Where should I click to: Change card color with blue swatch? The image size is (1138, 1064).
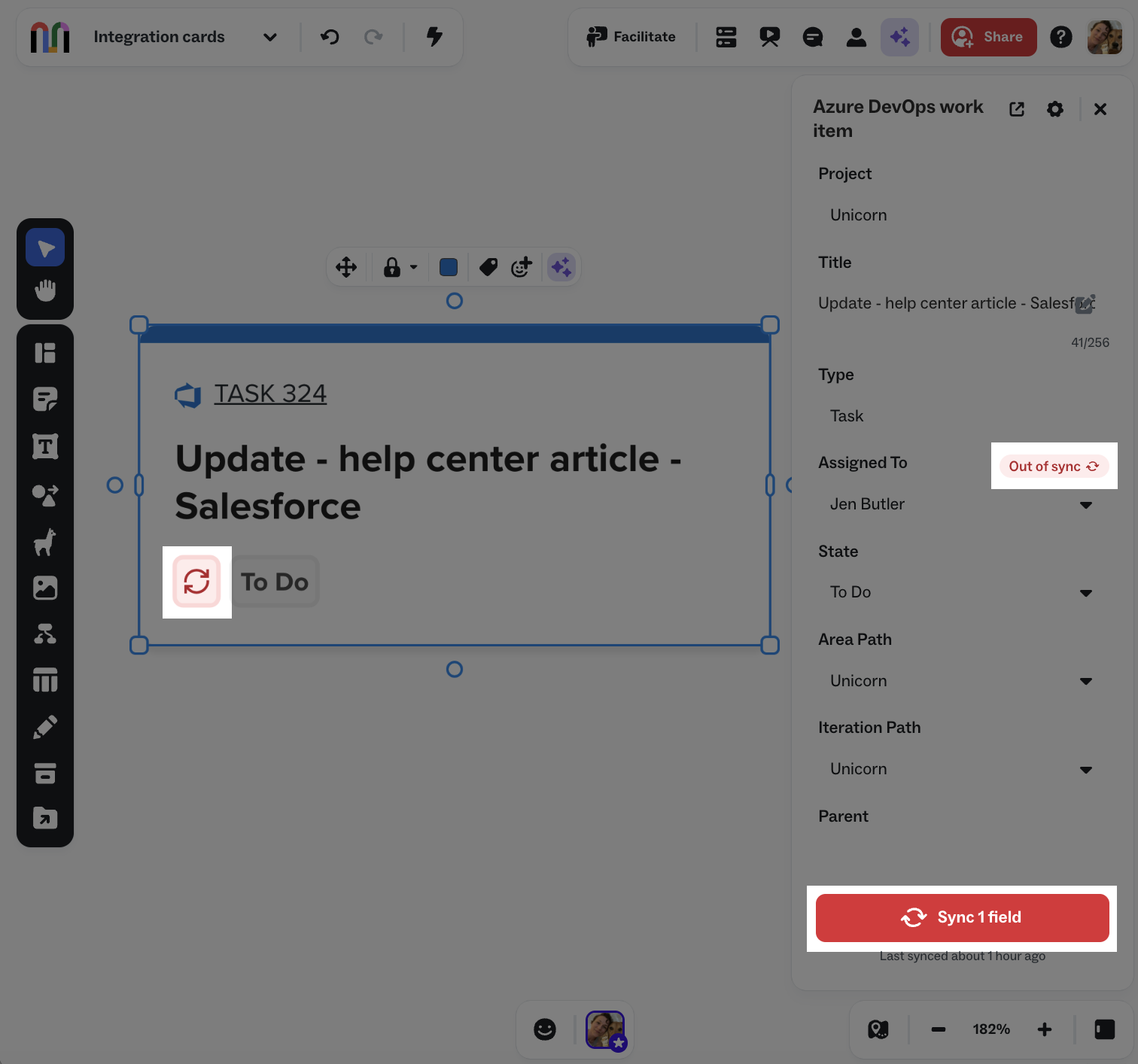(x=449, y=267)
